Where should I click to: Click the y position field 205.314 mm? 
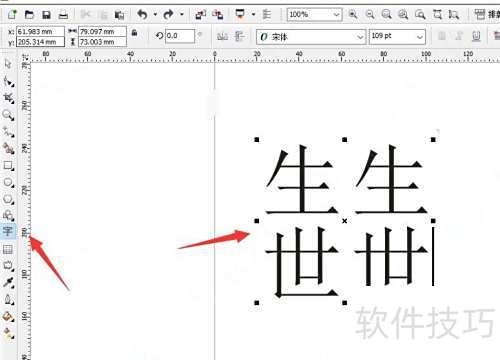[x=40, y=42]
